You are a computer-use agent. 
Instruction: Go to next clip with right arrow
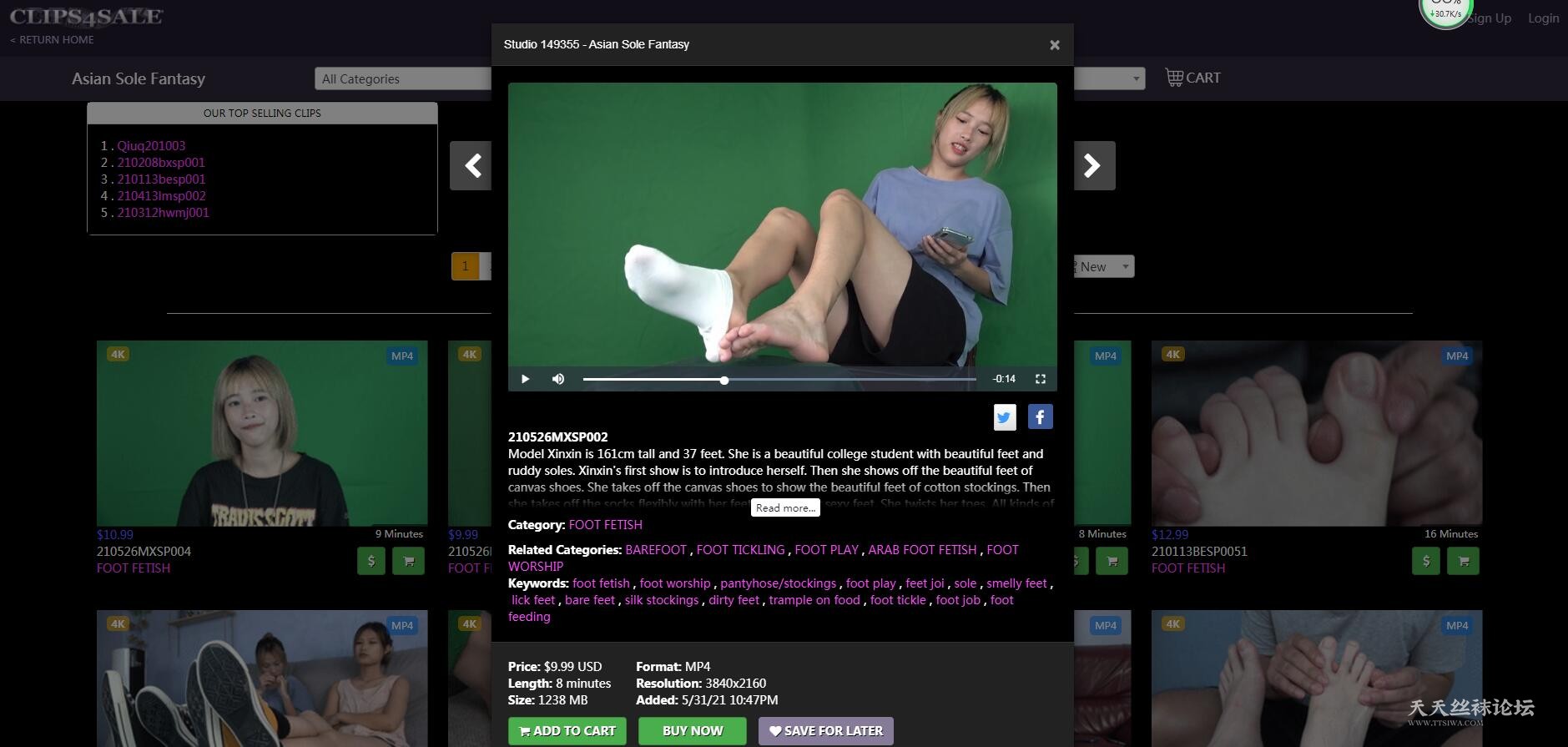pyautogui.click(x=1093, y=166)
